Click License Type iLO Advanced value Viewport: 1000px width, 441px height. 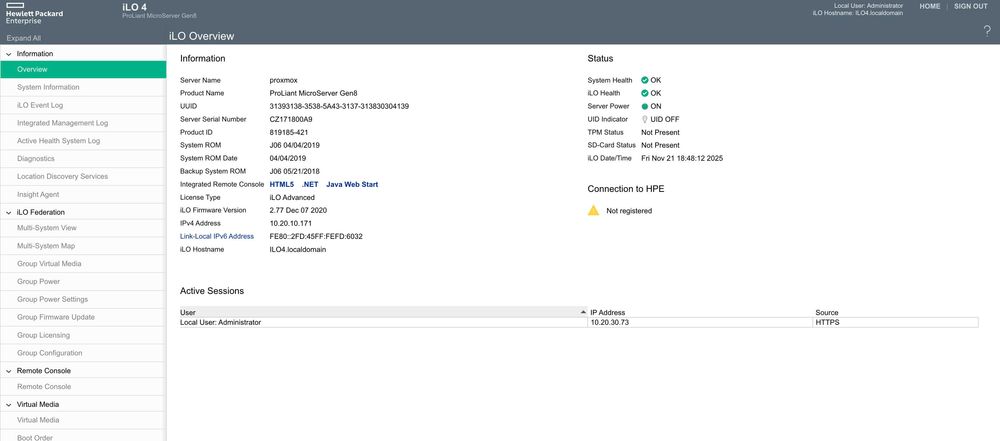(x=292, y=198)
